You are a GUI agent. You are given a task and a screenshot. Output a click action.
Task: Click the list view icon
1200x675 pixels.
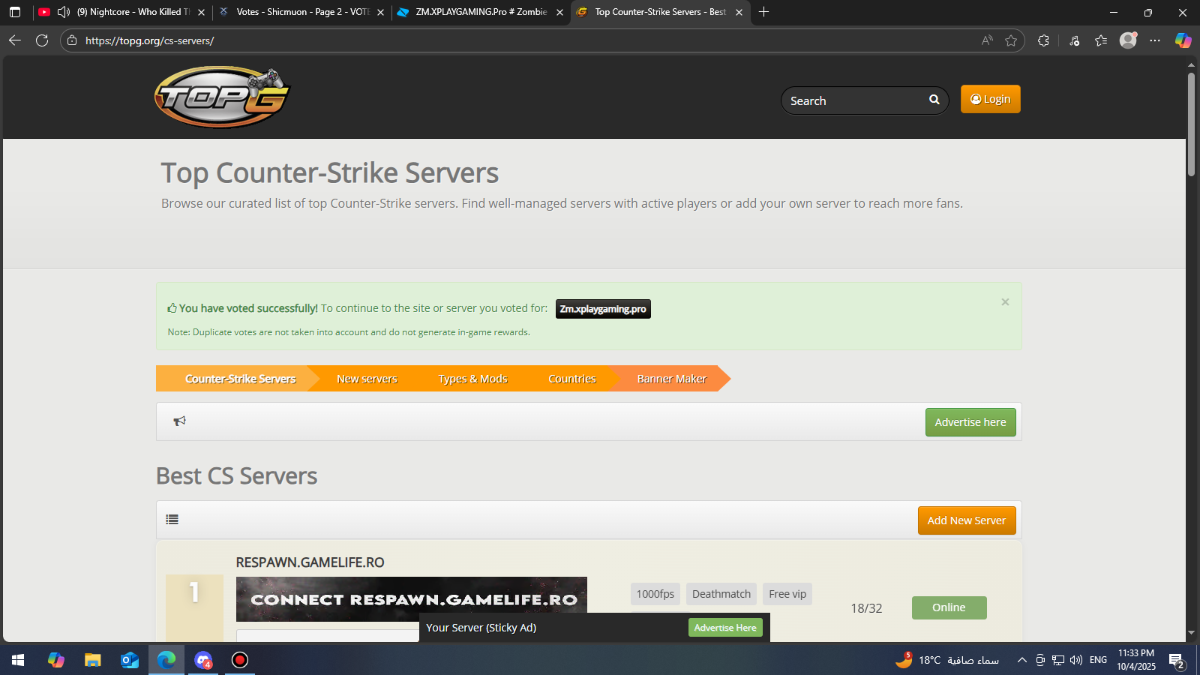click(x=172, y=520)
